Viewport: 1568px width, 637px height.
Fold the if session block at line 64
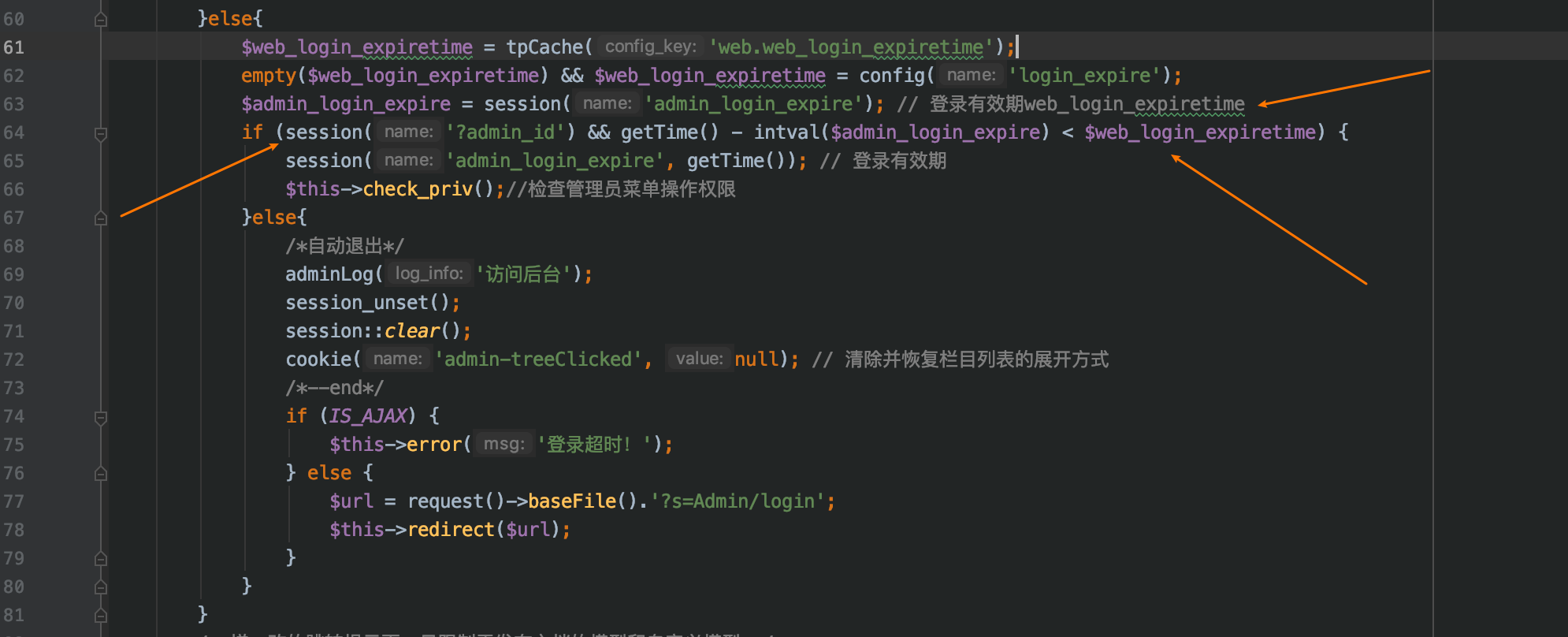click(x=101, y=133)
